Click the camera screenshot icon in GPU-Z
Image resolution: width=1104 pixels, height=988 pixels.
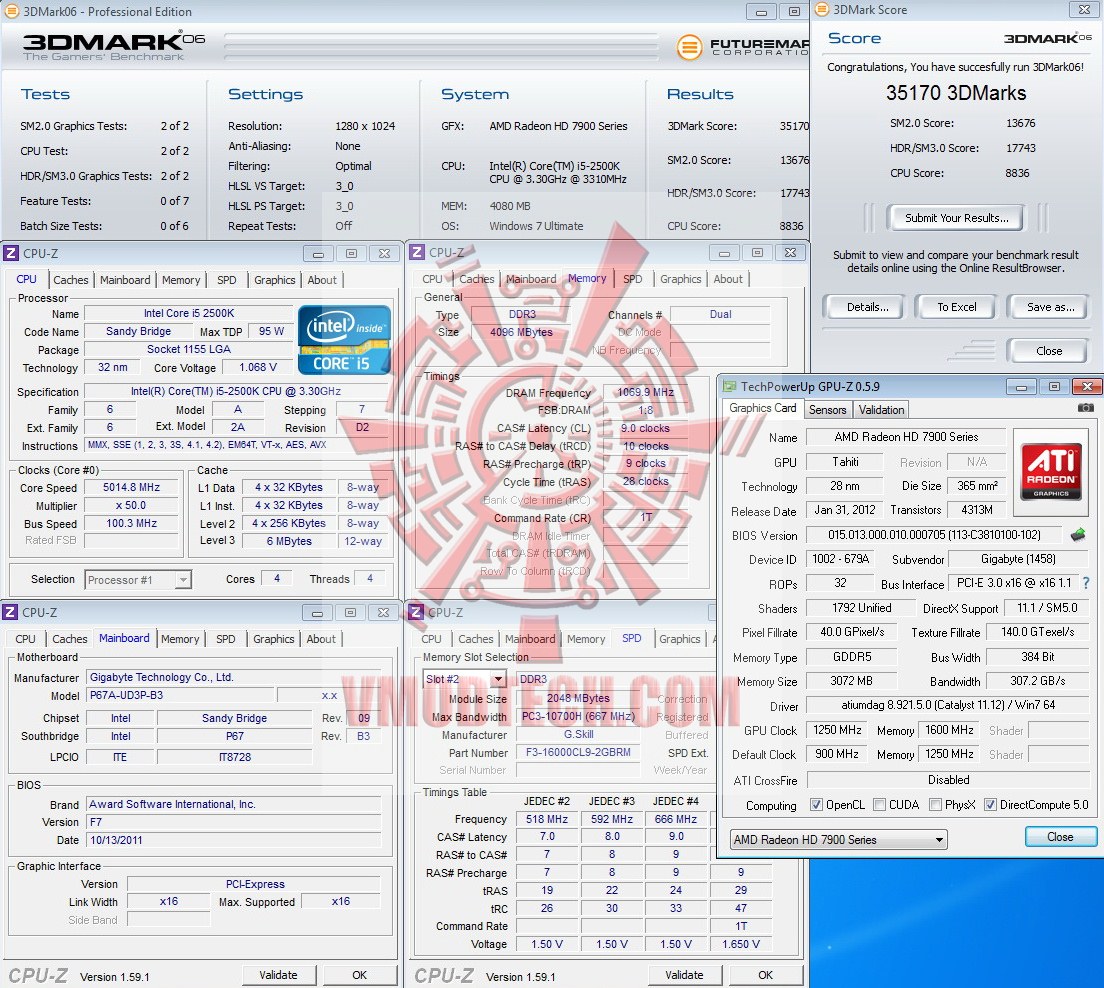point(1086,408)
